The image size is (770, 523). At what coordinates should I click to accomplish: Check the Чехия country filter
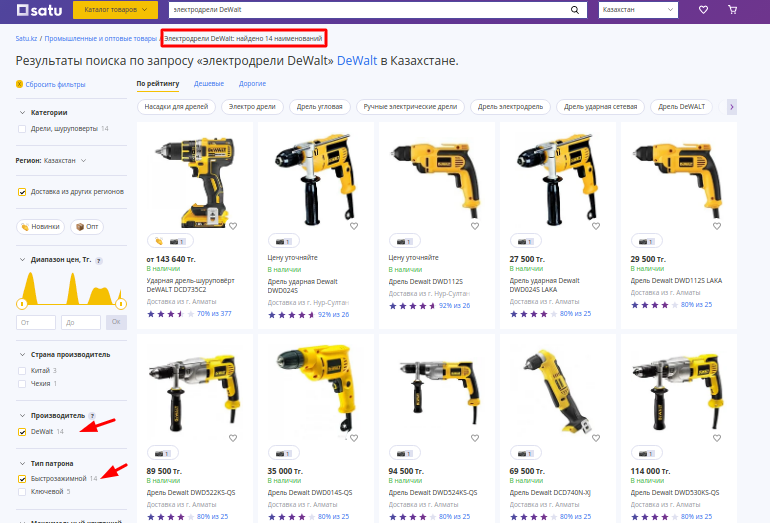[x=22, y=384]
